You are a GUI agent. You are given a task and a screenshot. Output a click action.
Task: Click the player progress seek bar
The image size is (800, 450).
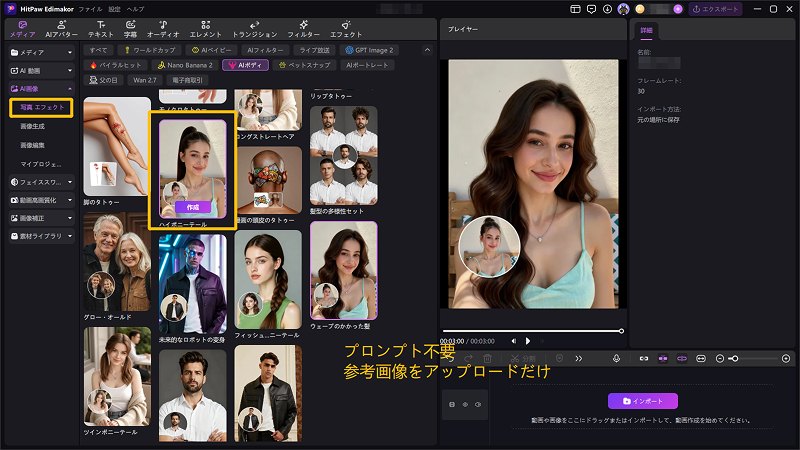click(x=532, y=331)
